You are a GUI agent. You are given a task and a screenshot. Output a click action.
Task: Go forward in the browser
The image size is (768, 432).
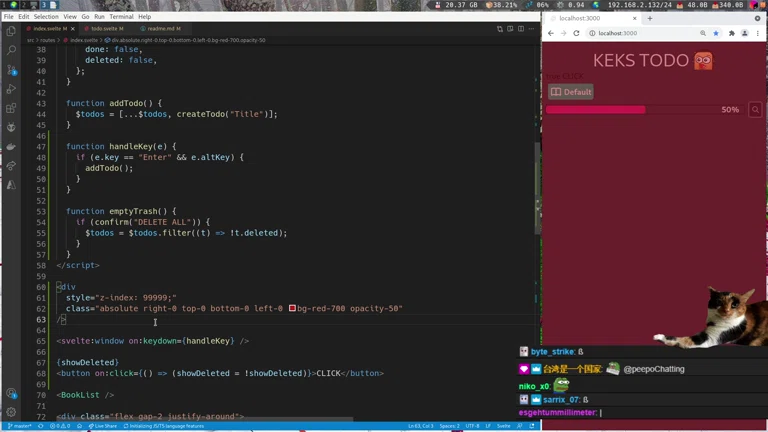pos(563,33)
